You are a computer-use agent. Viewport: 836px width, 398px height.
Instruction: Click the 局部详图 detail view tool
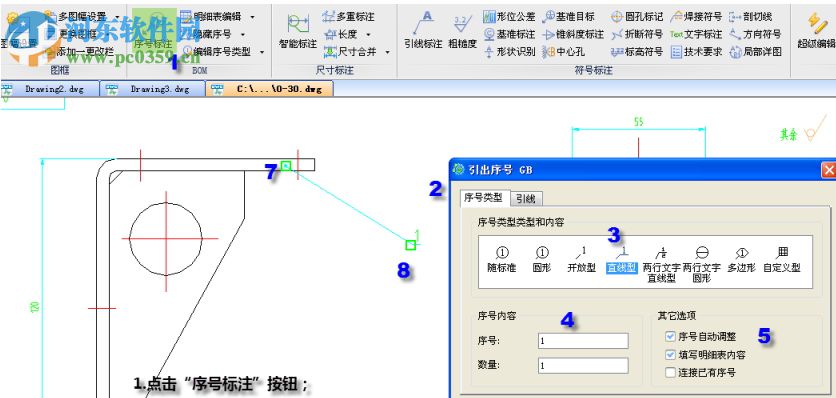tap(755, 52)
